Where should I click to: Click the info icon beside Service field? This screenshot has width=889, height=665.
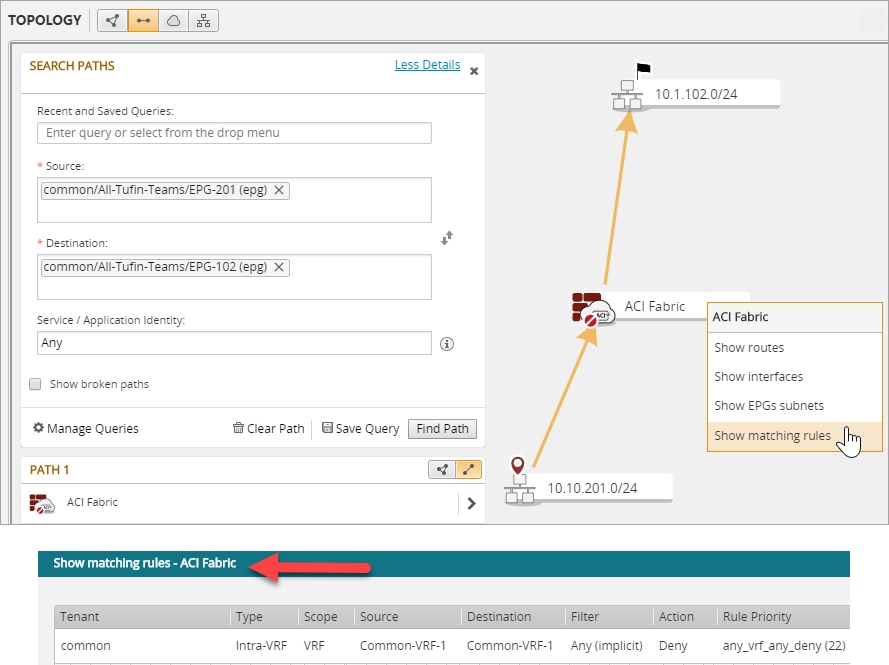tap(447, 344)
